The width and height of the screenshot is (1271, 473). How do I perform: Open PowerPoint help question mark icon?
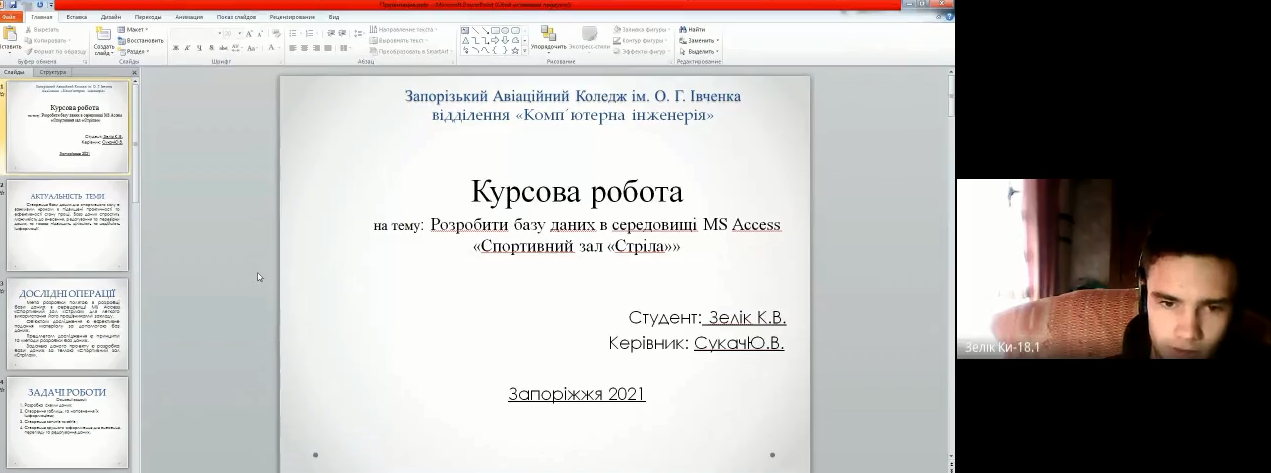946,17
